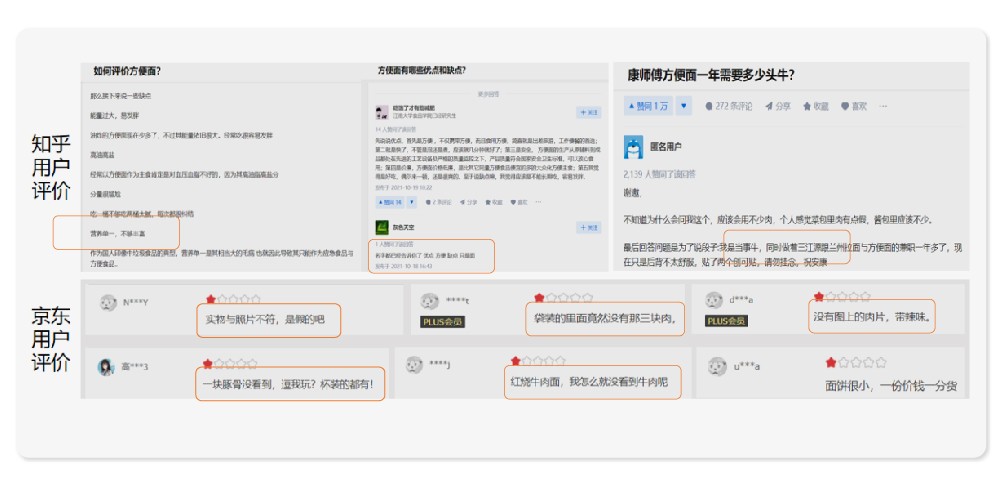
Task: Open the more options ellipsis beside 喜欢
Action: (x=883, y=106)
